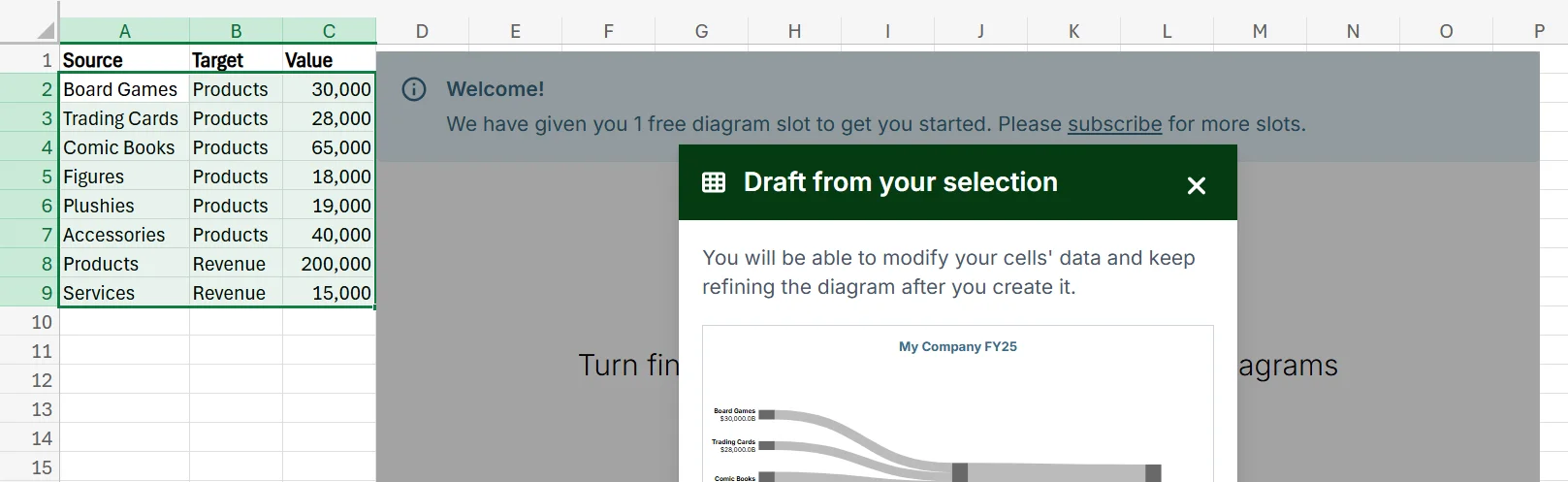Viewport: 1568px width, 482px height.
Task: Select the Trading Cards cell
Action: 124,118
